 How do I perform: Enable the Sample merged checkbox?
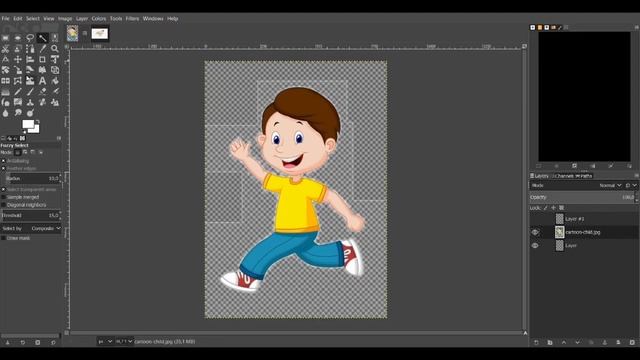3,197
